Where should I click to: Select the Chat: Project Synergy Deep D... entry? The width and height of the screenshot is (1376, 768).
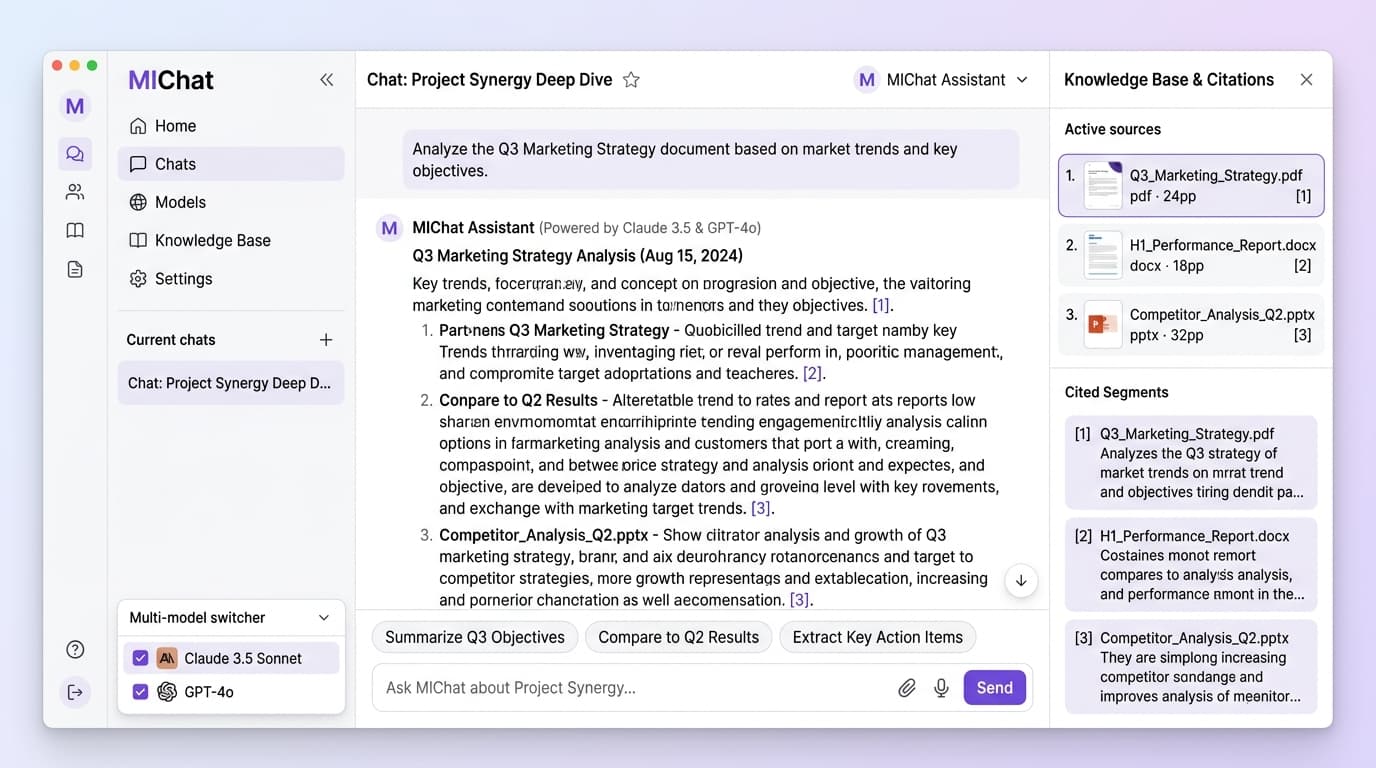pos(231,383)
